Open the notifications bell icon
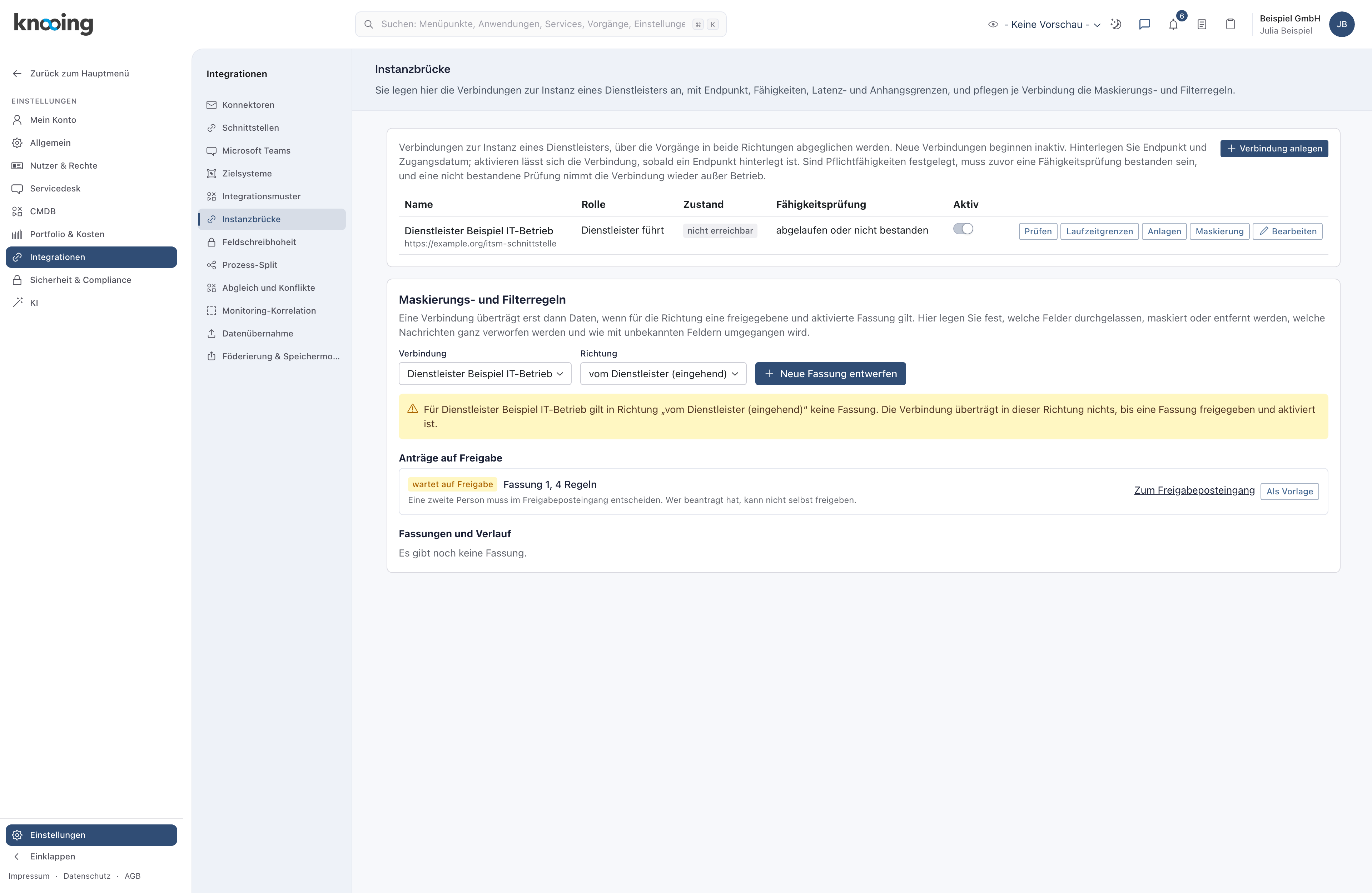This screenshot has width=1372, height=893. 1173,24
